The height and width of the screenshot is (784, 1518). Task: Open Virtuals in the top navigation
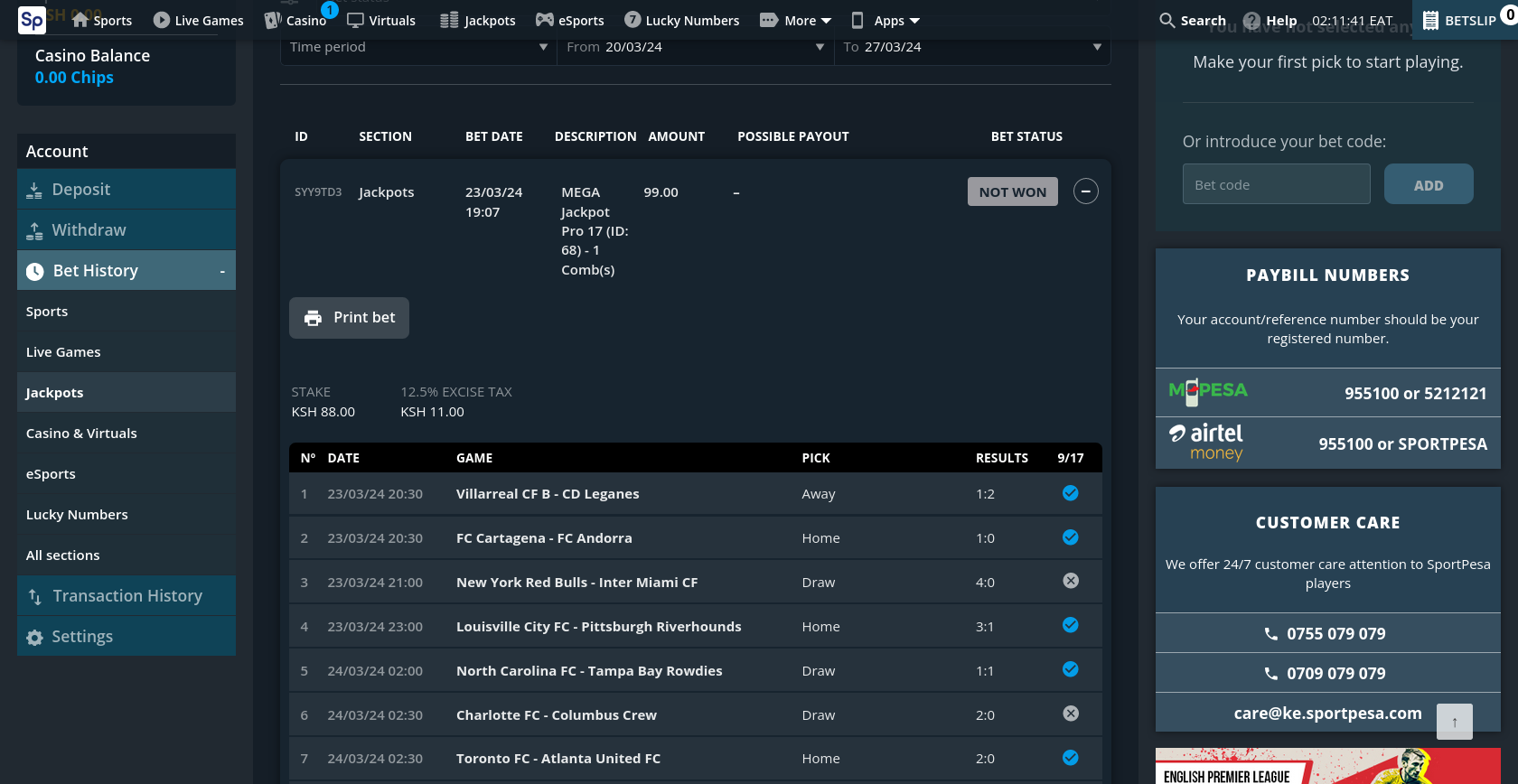pos(381,20)
